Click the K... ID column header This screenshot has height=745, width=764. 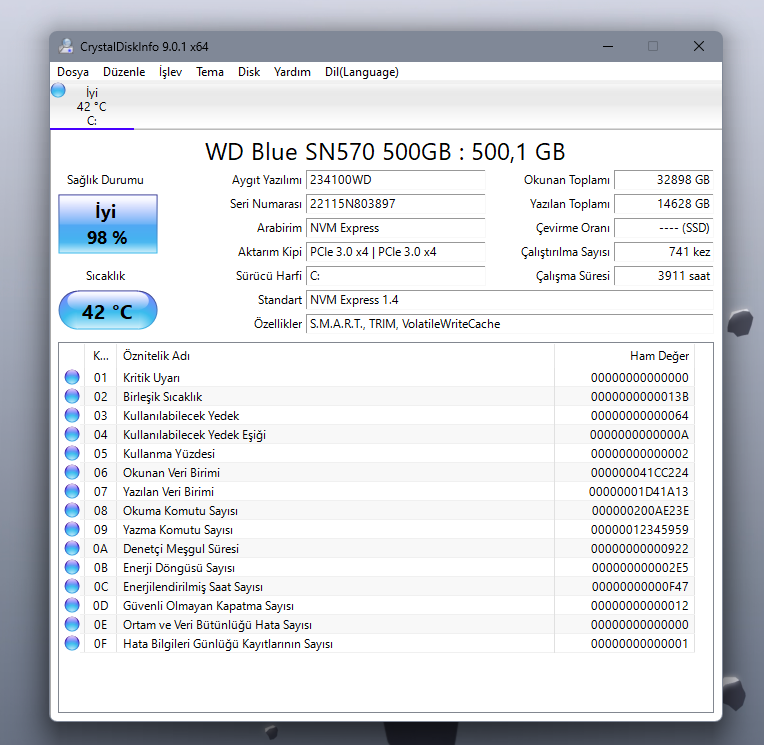tap(100, 356)
